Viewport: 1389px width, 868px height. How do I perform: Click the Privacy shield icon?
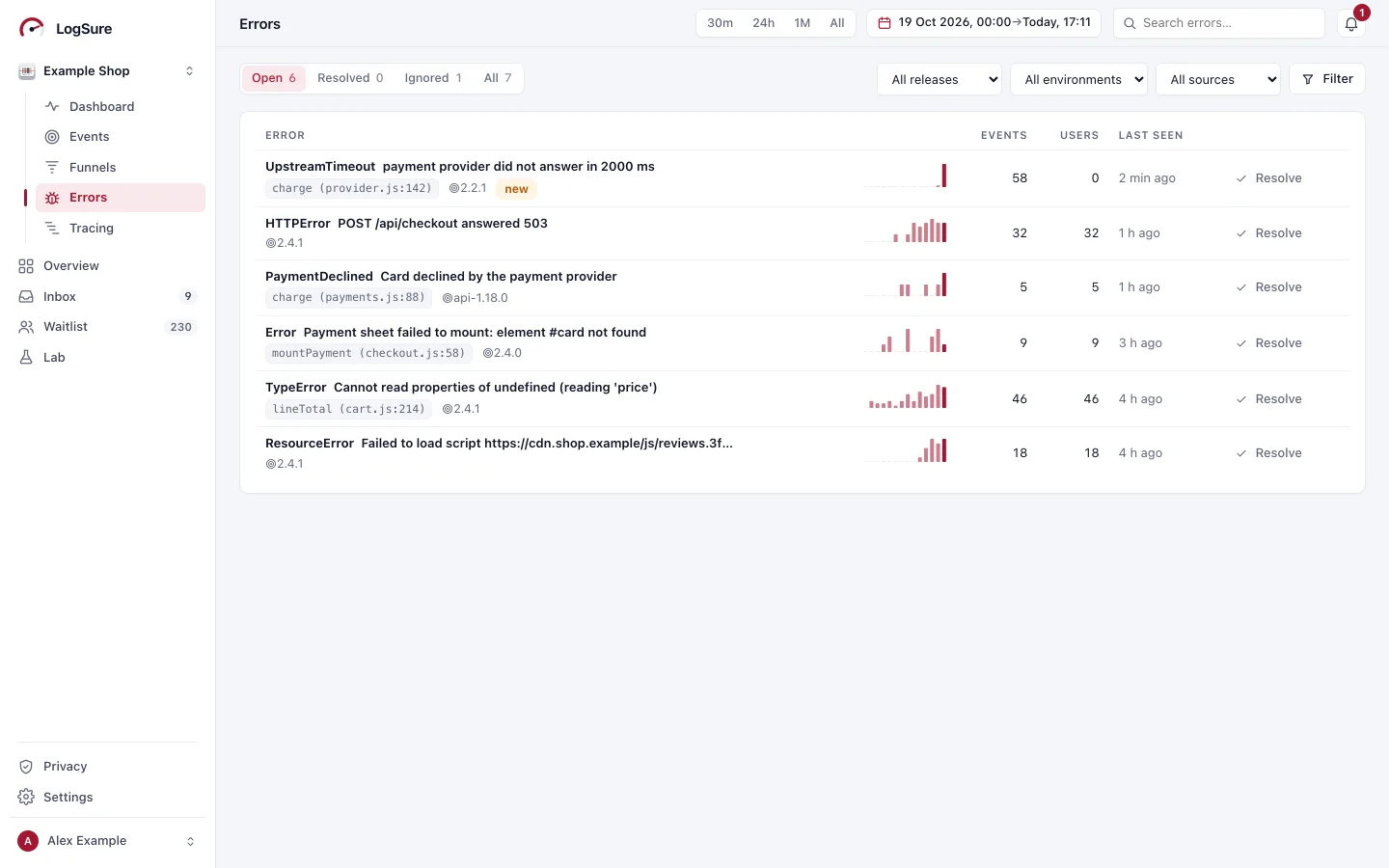click(x=26, y=767)
